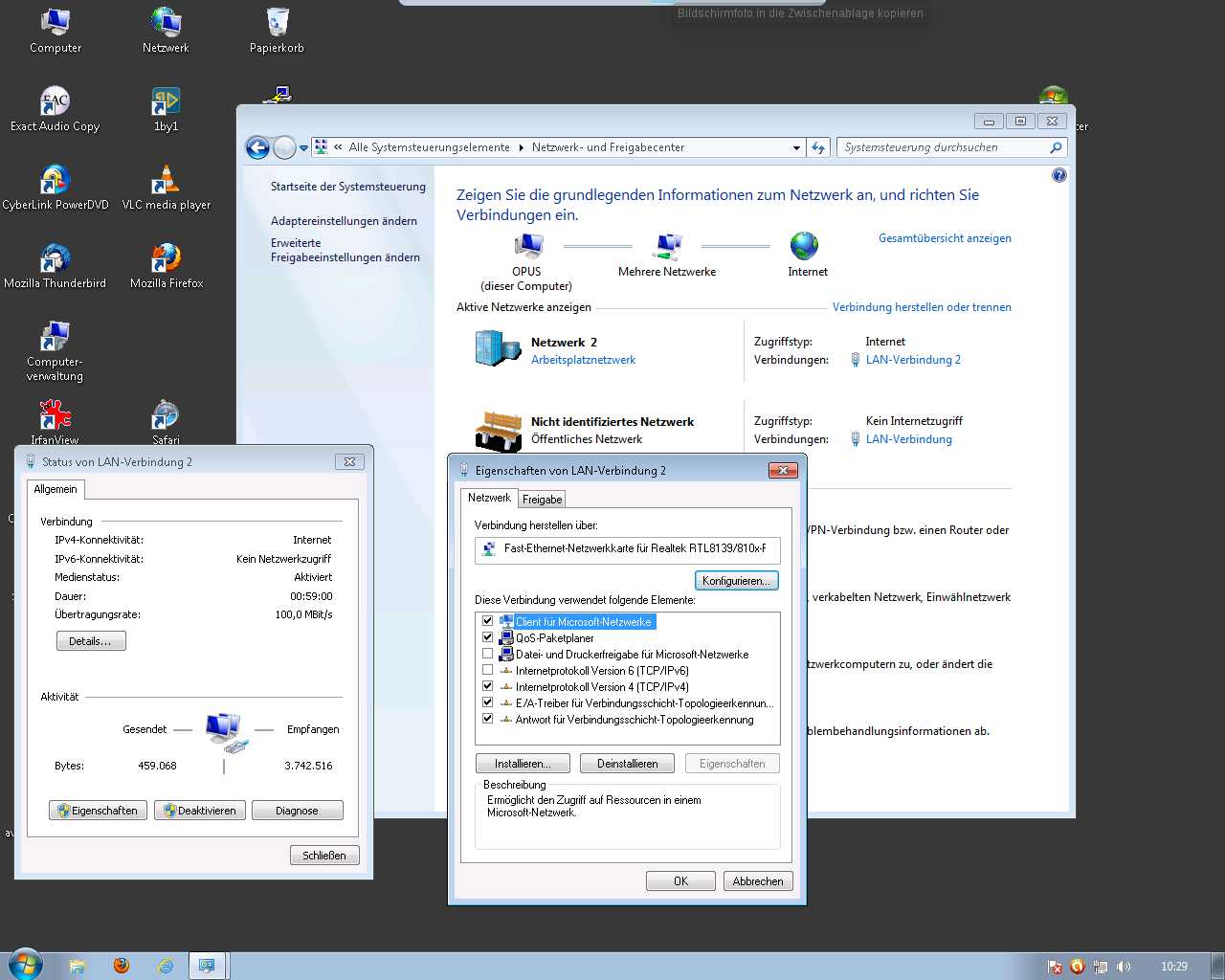
Task: Click the park bench icon of Nicht identifiziertes Netzwerk
Action: (498, 431)
